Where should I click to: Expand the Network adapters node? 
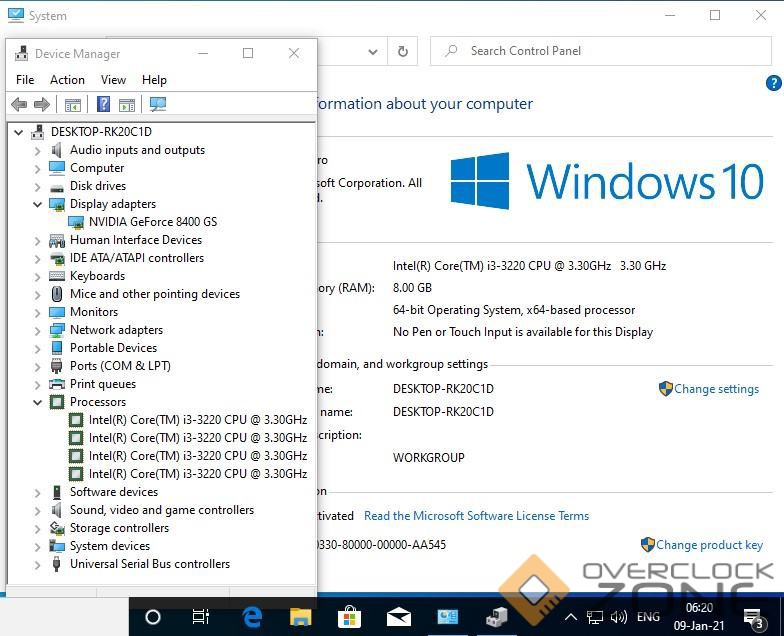(38, 330)
